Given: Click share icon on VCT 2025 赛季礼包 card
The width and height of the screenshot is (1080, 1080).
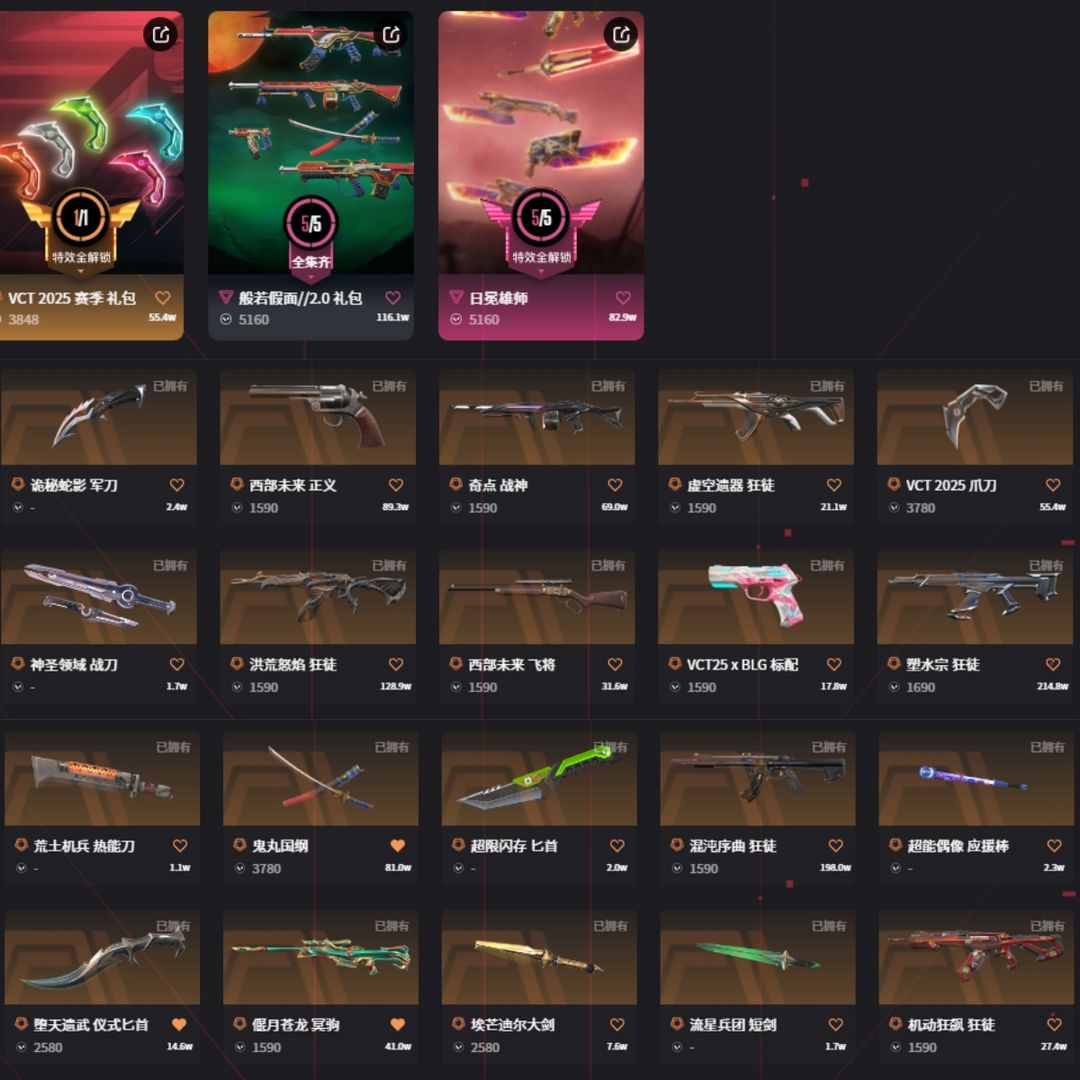Looking at the screenshot, I should [x=160, y=34].
